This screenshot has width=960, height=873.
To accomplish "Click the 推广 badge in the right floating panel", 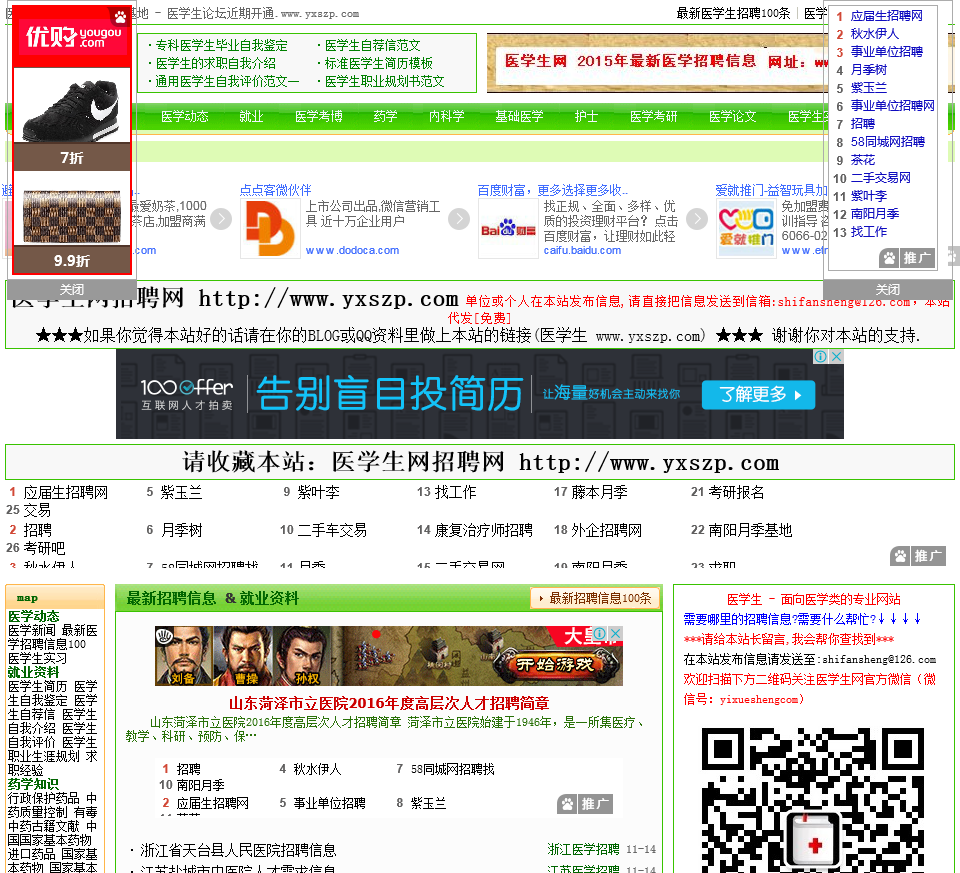I will tap(908, 258).
